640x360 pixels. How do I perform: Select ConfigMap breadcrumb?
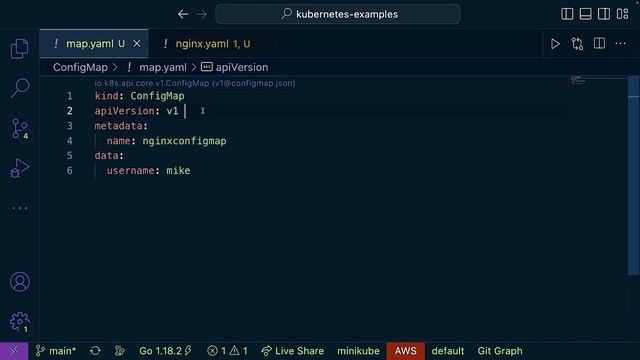click(x=80, y=67)
